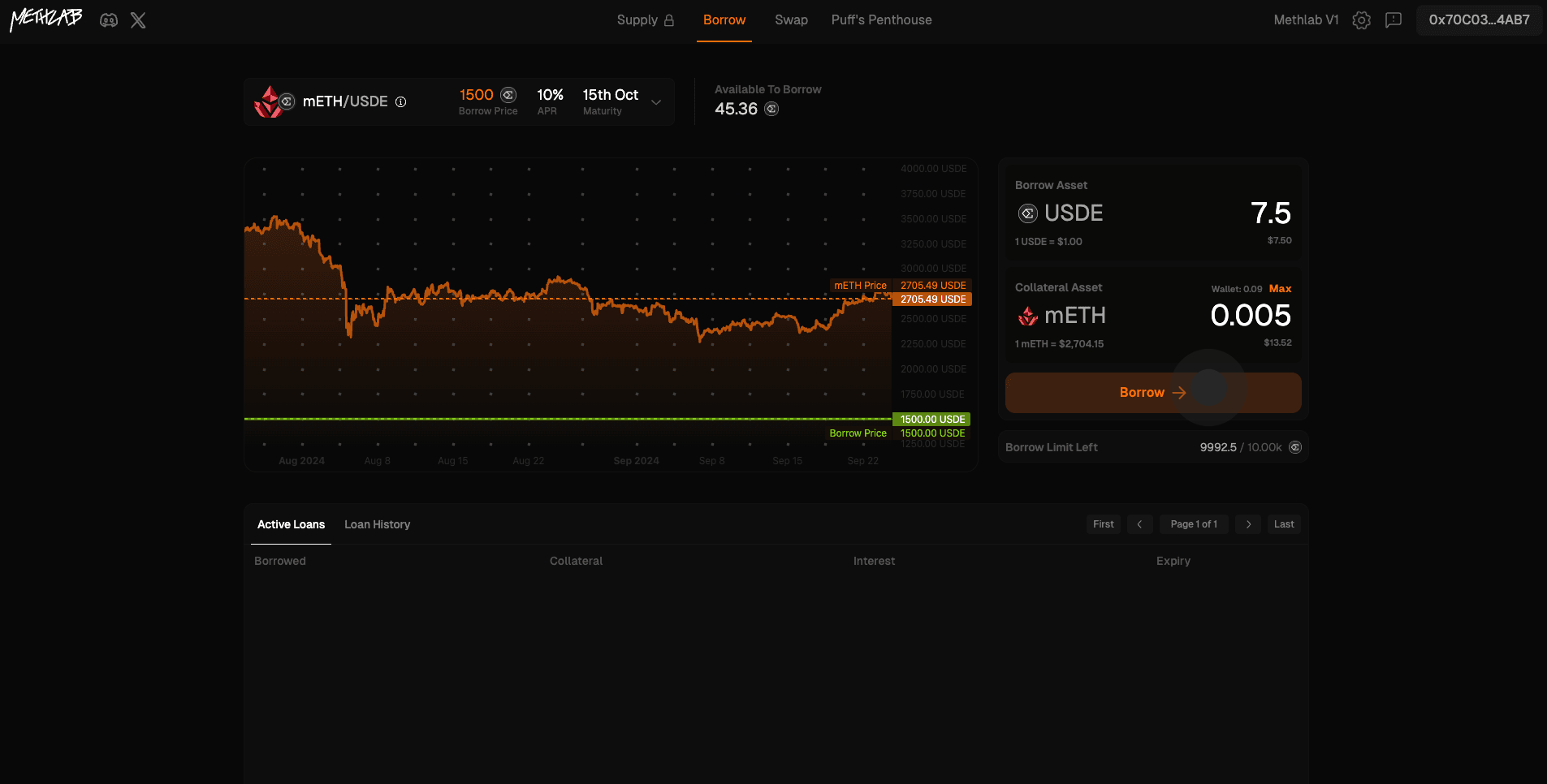Screen dimensions: 1547x784
Task: Click the USDE token icon in Borrow Asset
Action: click(1027, 213)
